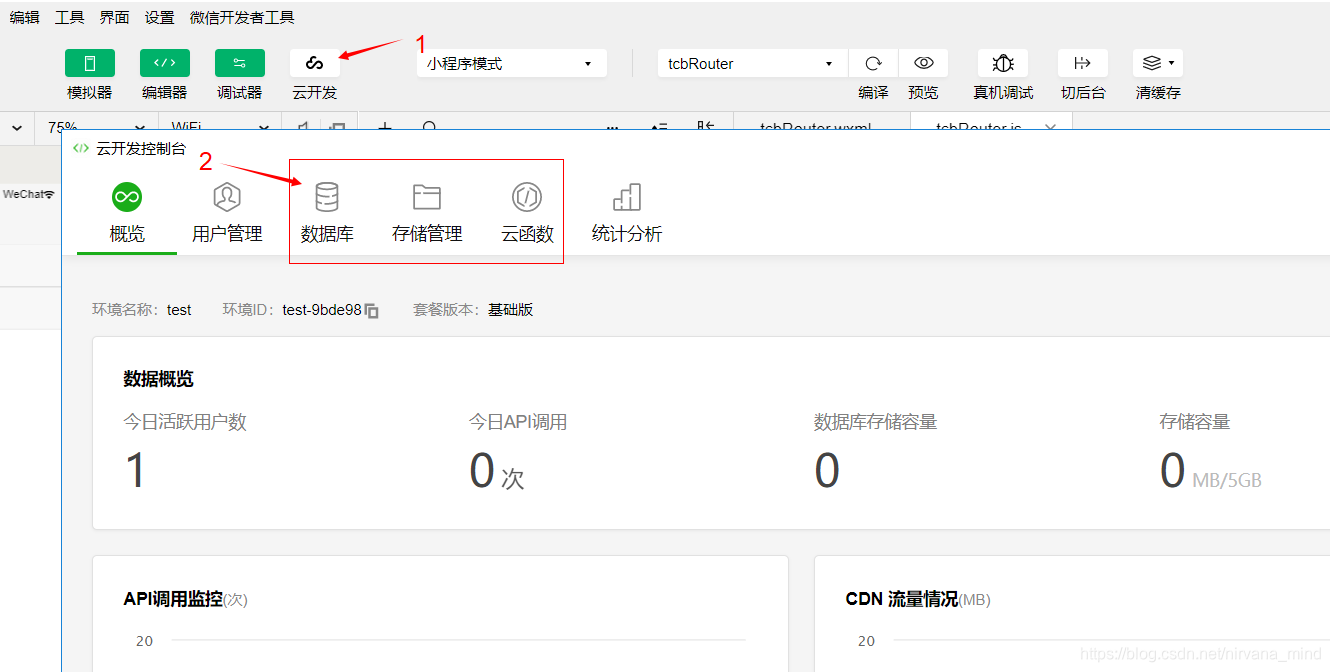The height and width of the screenshot is (672, 1330).
Task: Start 真机调试 remote device debugging
Action: coord(1003,63)
